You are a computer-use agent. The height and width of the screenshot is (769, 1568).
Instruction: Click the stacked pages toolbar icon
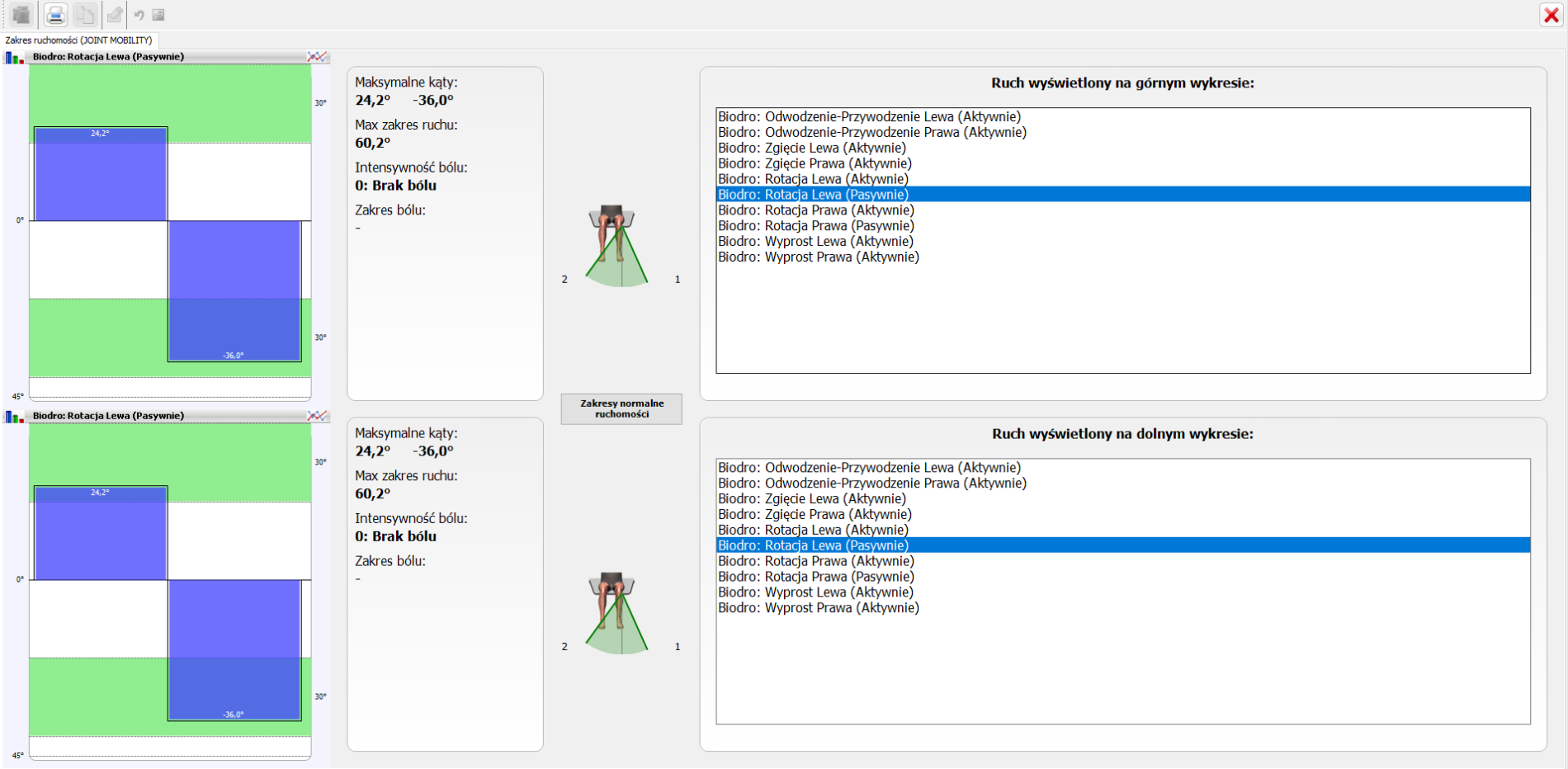(22, 14)
